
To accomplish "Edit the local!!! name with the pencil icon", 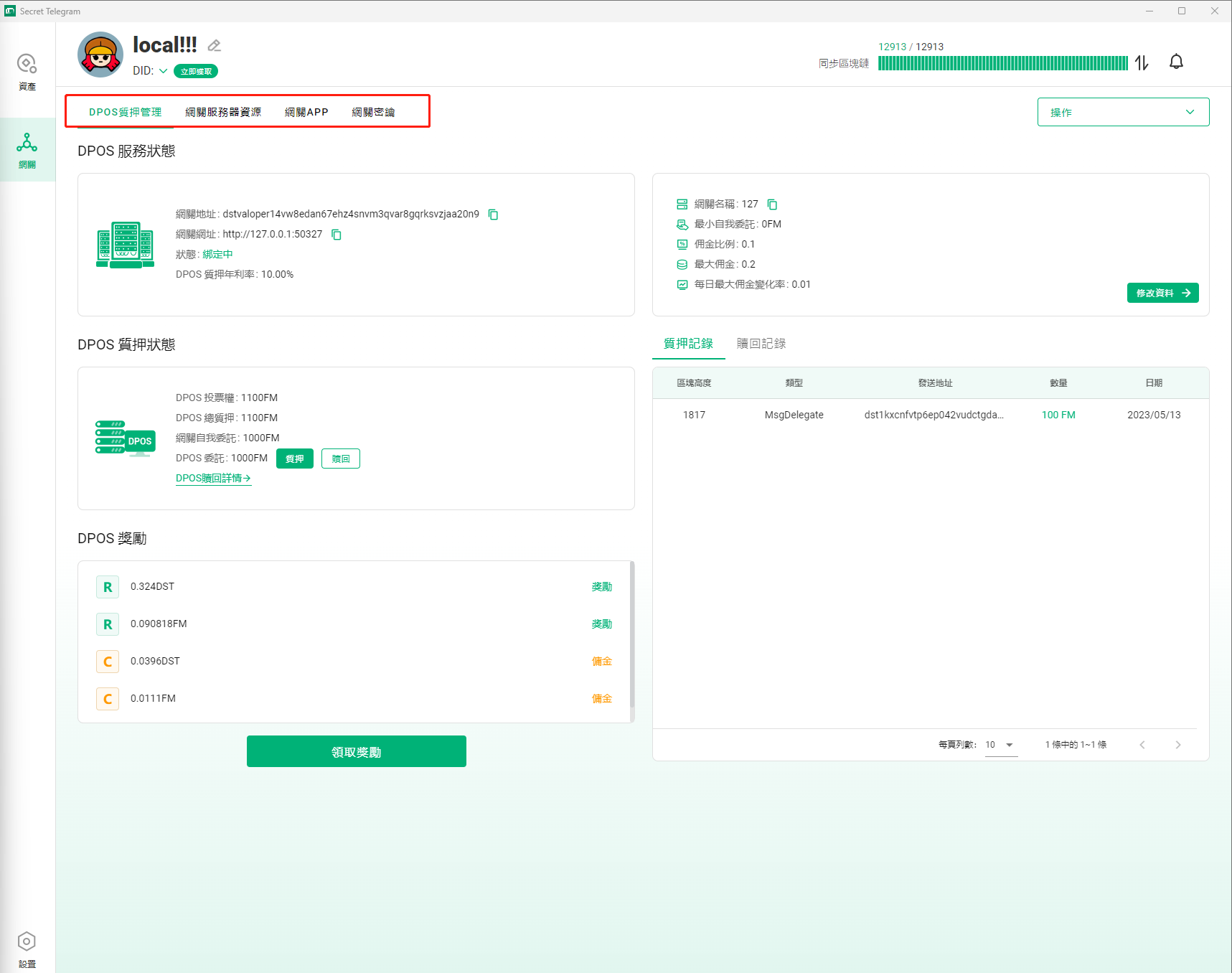I will tap(214, 46).
